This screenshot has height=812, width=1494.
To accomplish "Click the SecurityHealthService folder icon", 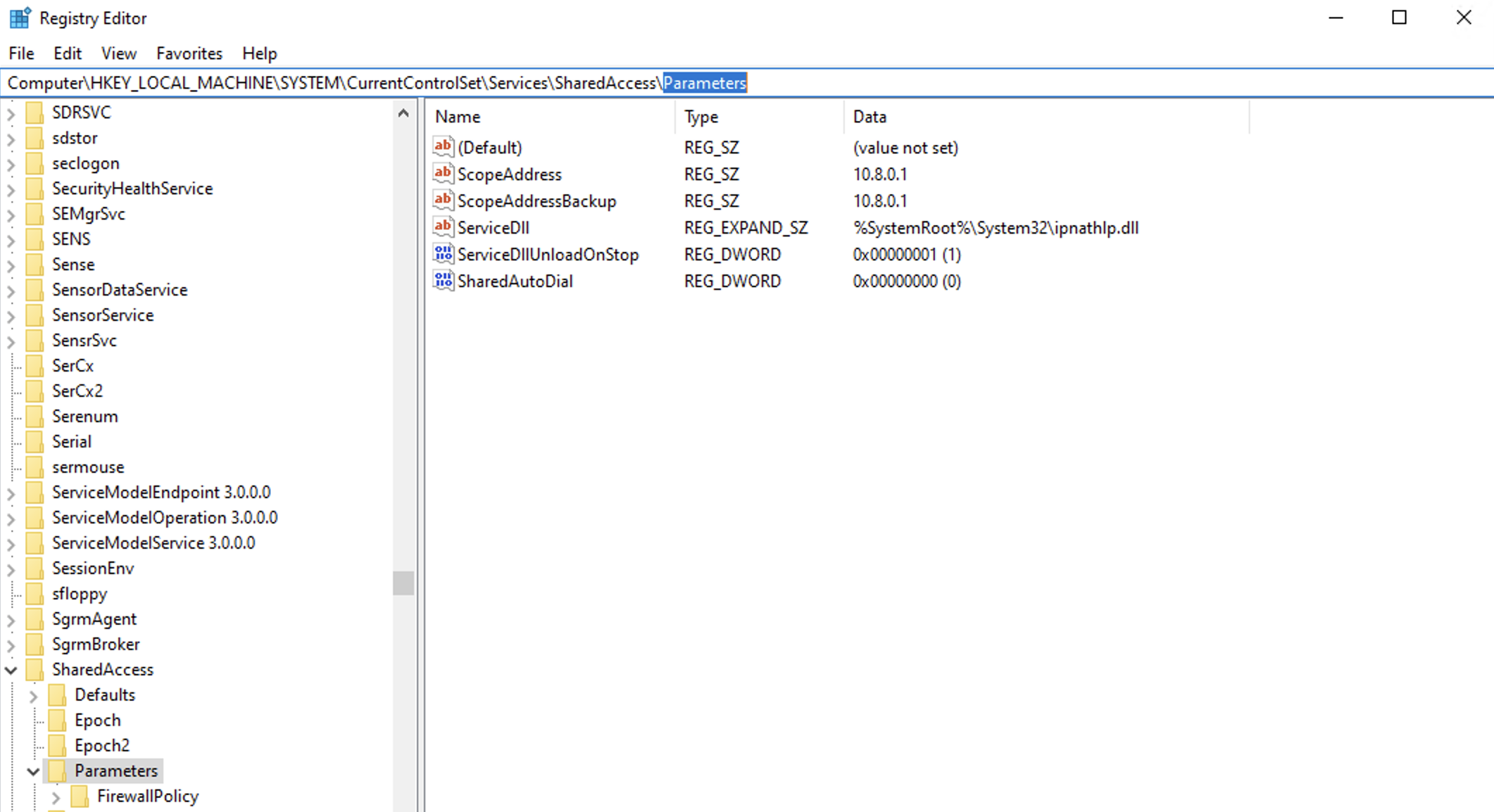I will [34, 189].
